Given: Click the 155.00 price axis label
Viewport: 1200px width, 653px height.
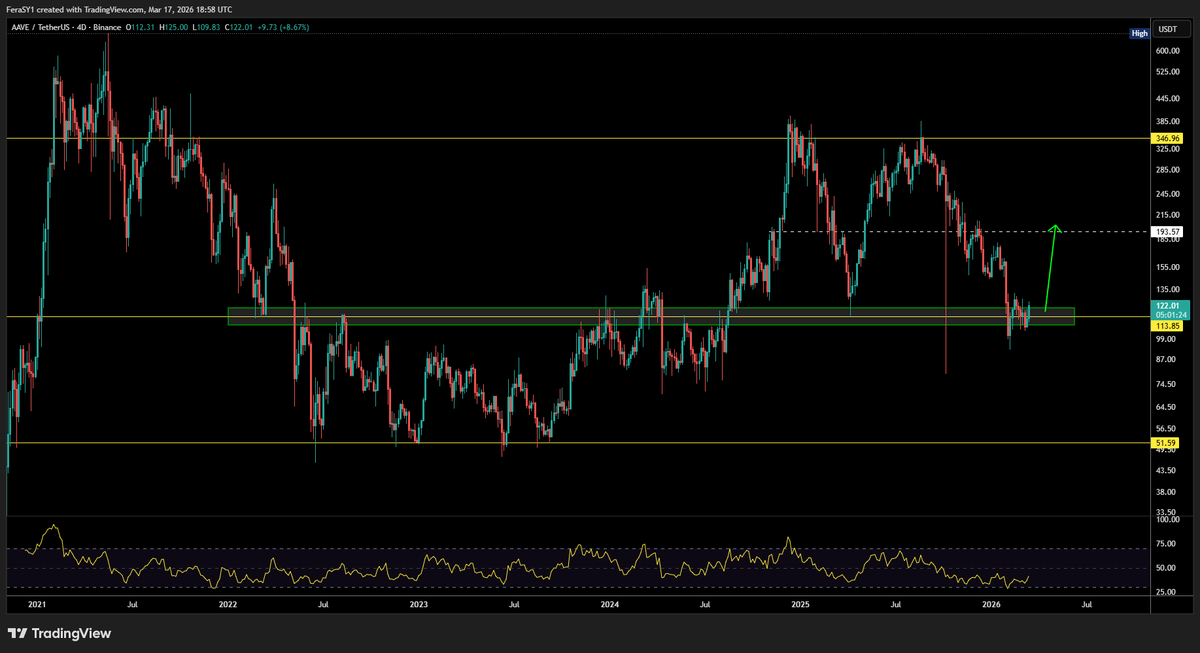Looking at the screenshot, I should [1166, 267].
